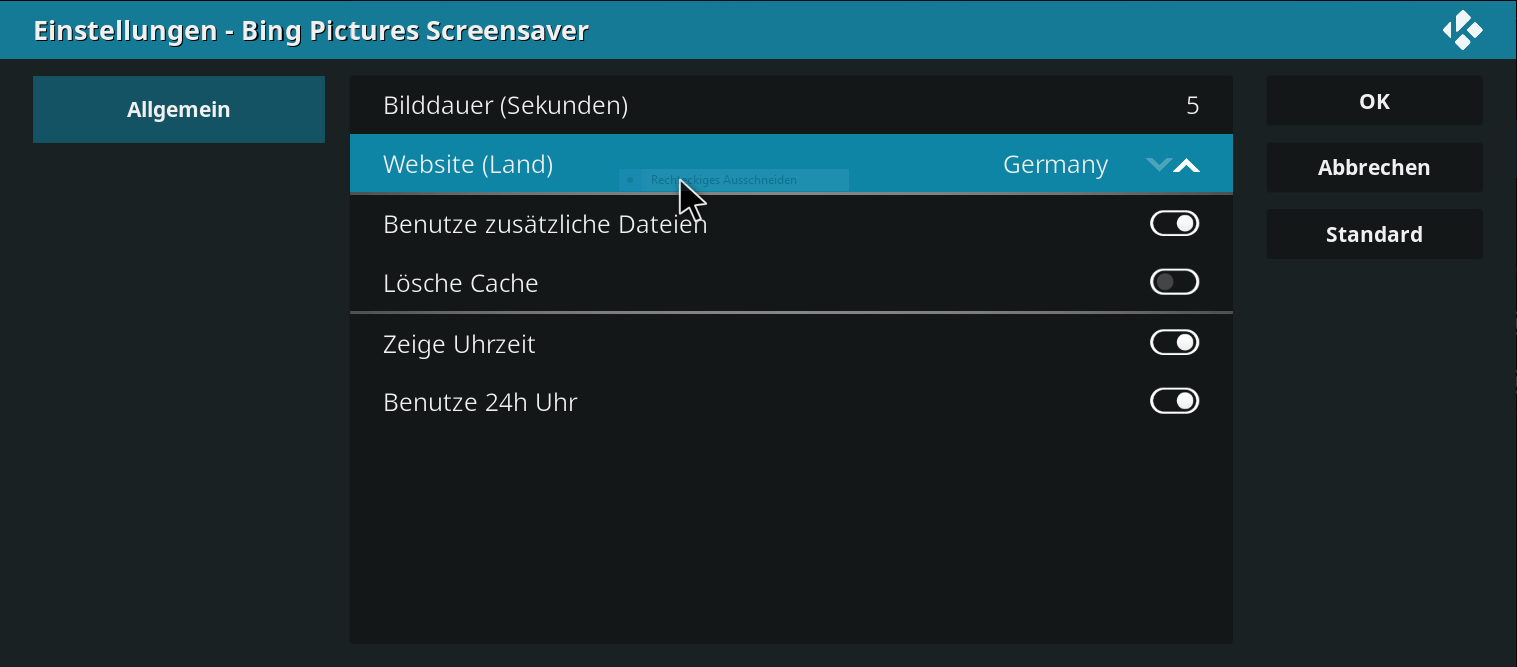Screen dimensions: 1517x667
Task: Click the Lösche Cache label text
Action: pos(461,283)
